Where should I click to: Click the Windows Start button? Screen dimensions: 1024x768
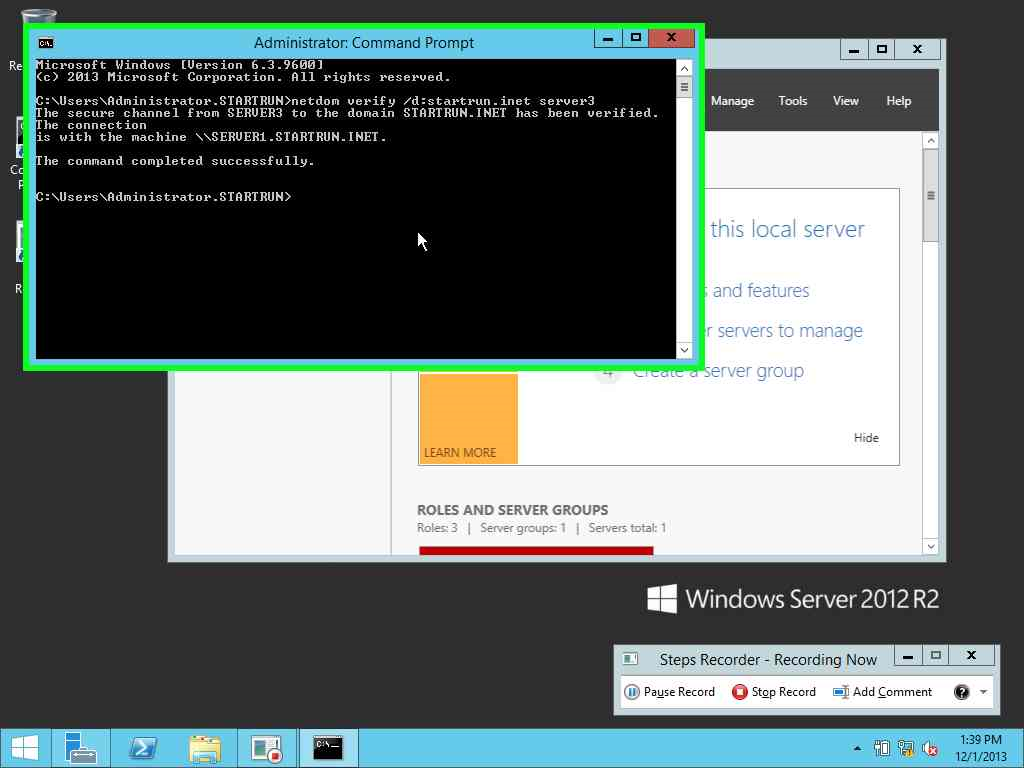click(25, 748)
